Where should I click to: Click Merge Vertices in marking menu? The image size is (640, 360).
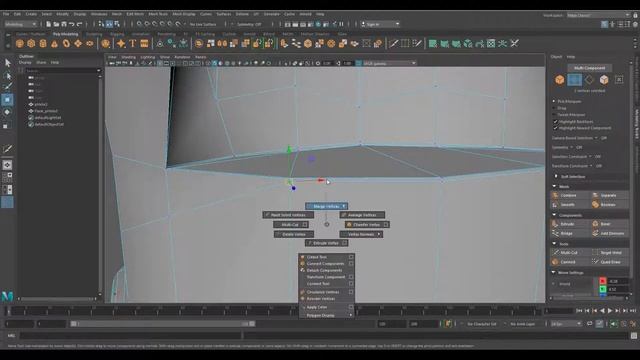point(327,206)
